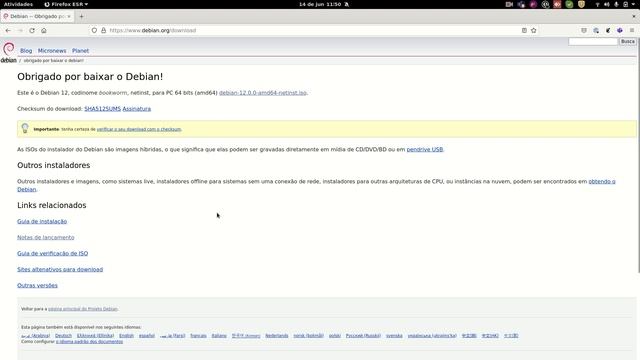
Task: Expand the system menu arrow in top panel
Action: coord(633,4)
